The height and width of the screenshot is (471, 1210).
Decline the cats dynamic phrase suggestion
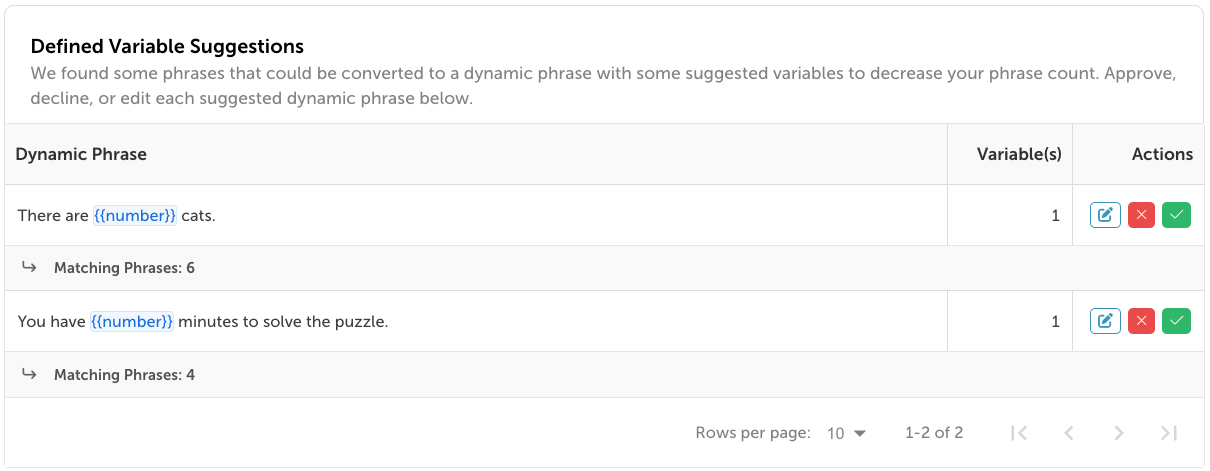click(x=1141, y=215)
